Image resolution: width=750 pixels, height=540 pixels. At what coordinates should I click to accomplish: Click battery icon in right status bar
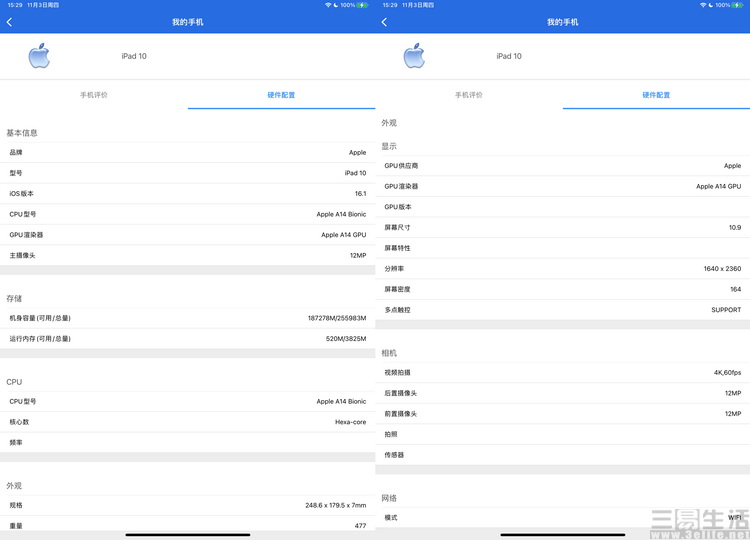click(738, 5)
